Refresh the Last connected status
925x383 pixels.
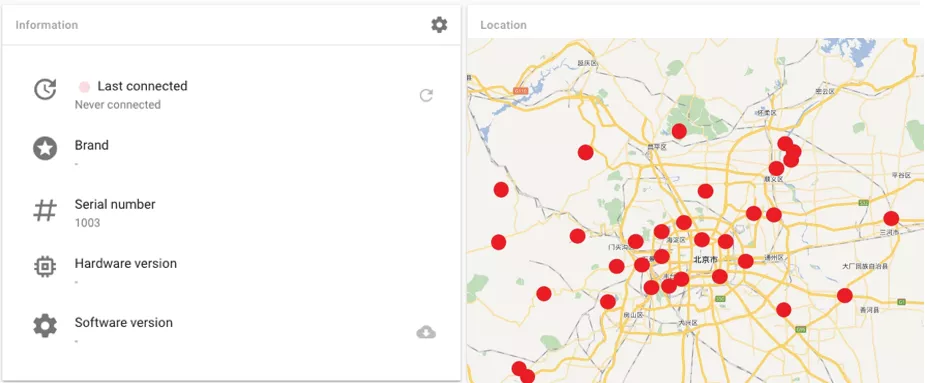tap(426, 95)
